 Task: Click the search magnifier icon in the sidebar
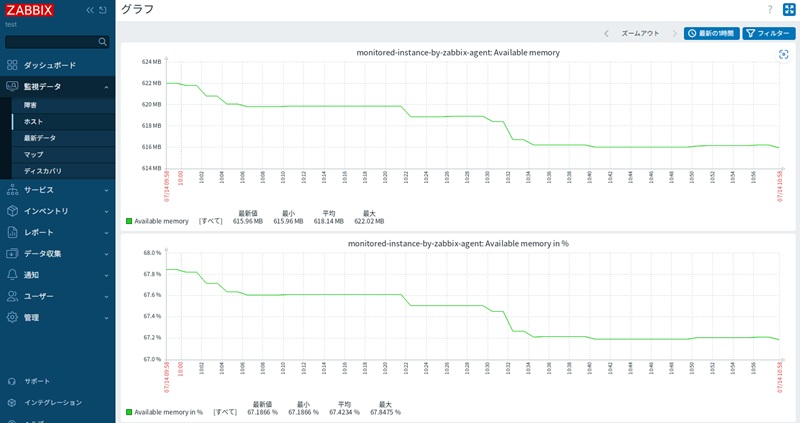(x=103, y=42)
